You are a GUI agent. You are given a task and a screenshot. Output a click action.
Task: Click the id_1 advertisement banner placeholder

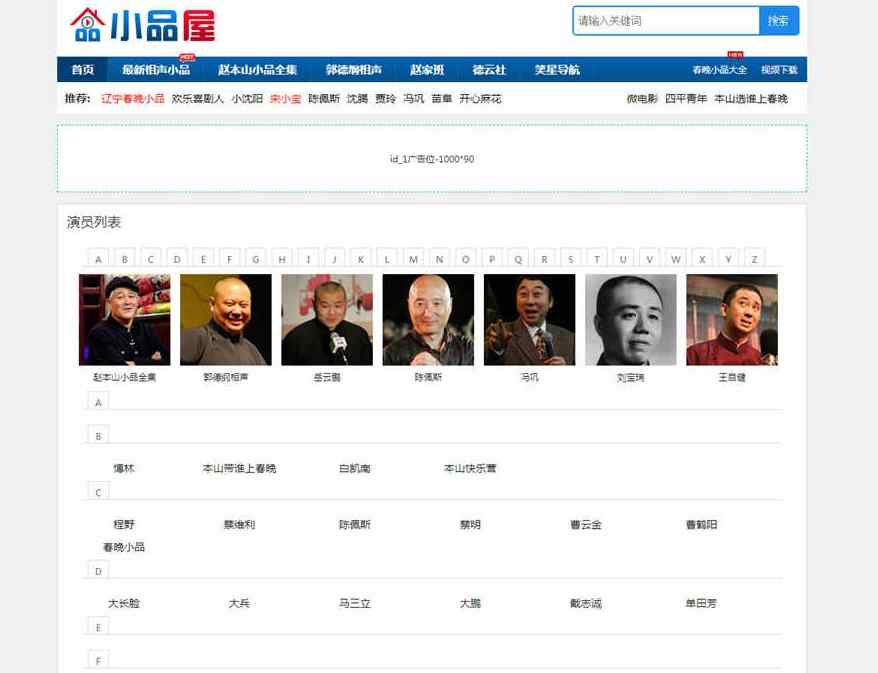click(432, 159)
